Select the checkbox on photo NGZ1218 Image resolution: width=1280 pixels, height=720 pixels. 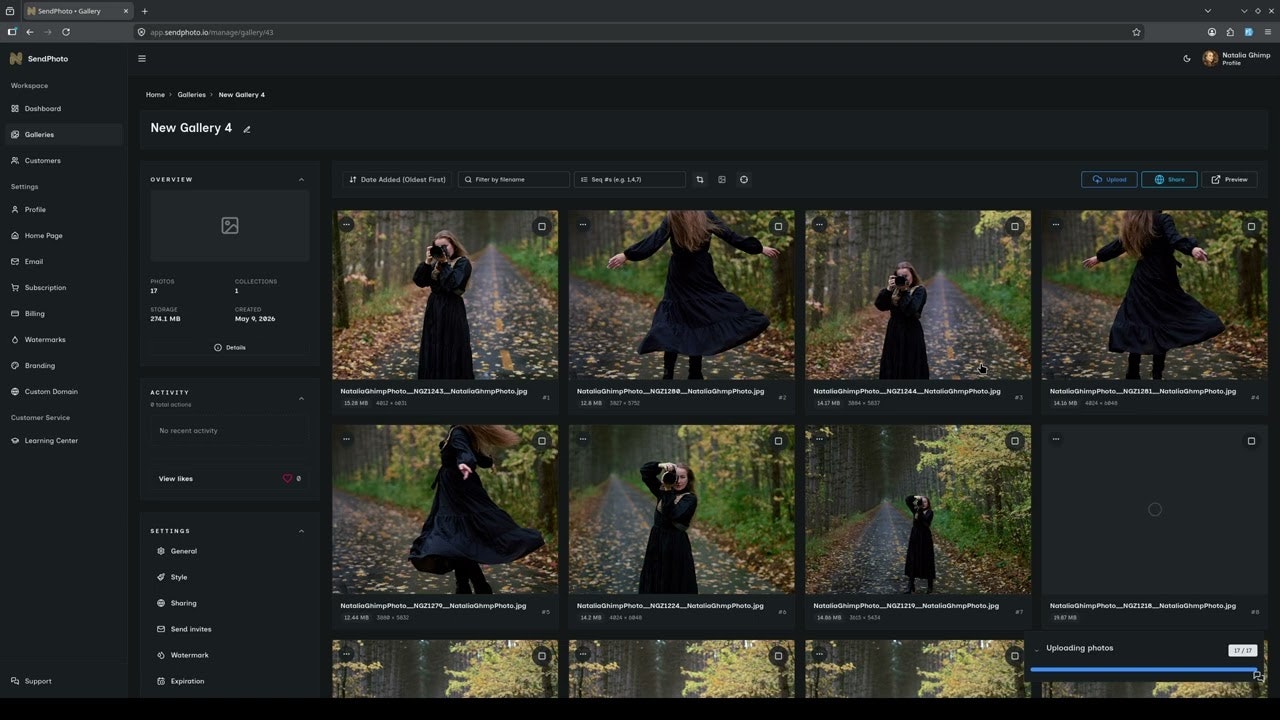click(x=1251, y=441)
